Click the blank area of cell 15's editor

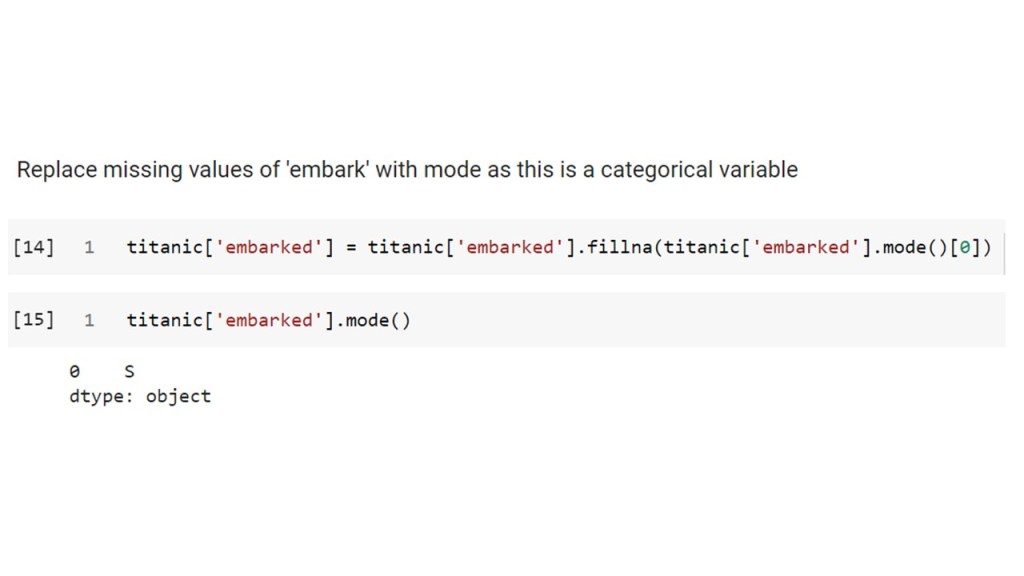pos(700,320)
